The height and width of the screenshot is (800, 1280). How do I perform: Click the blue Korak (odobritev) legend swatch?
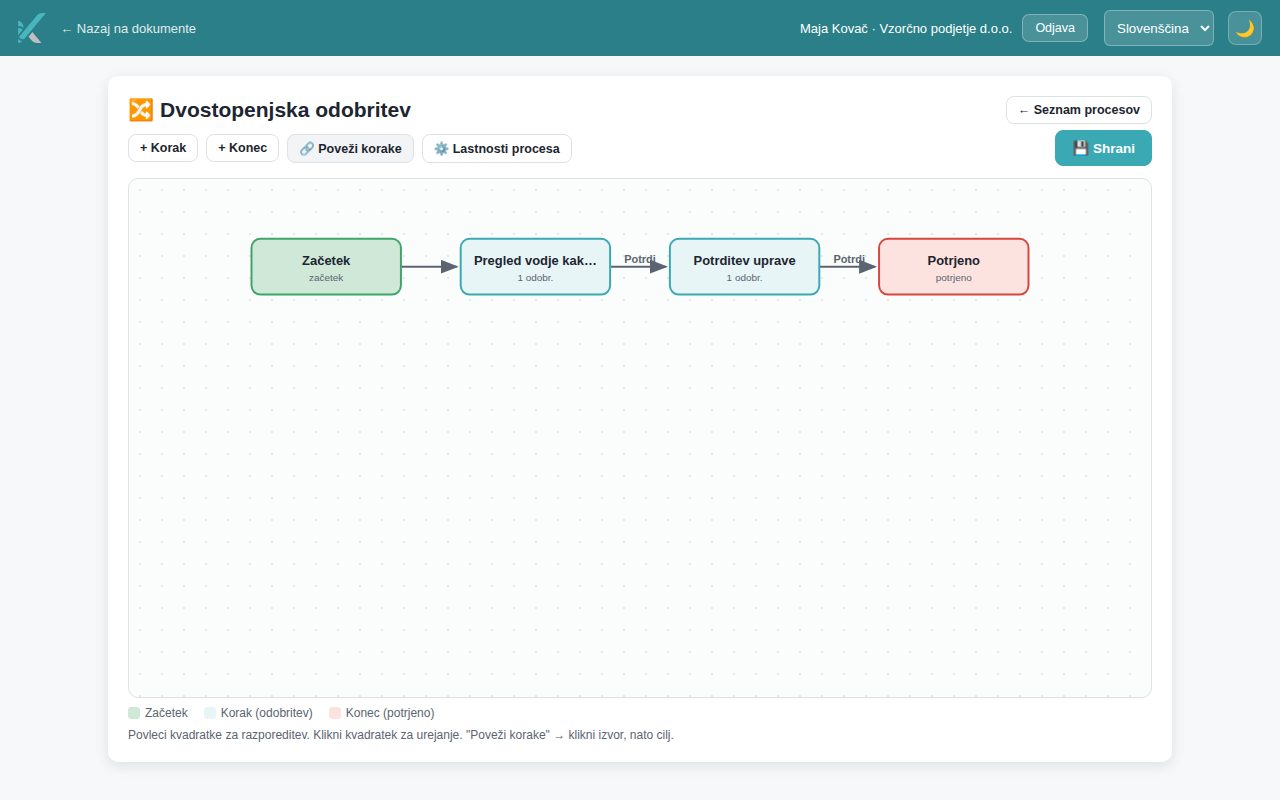[210, 713]
